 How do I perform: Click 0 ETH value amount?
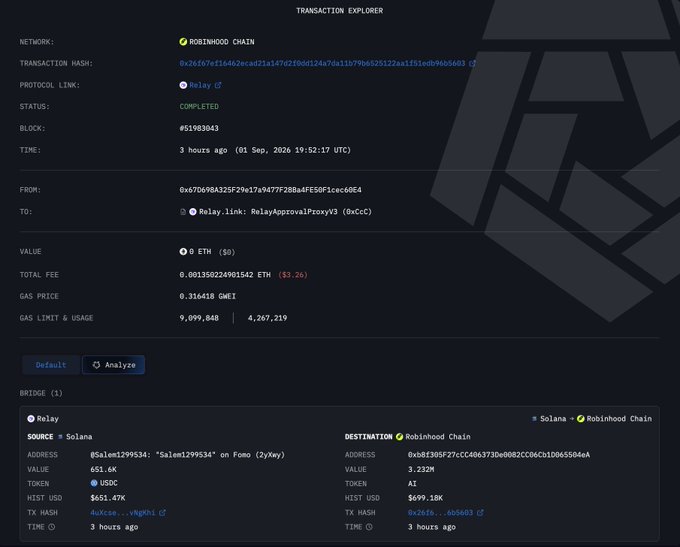tap(200, 252)
